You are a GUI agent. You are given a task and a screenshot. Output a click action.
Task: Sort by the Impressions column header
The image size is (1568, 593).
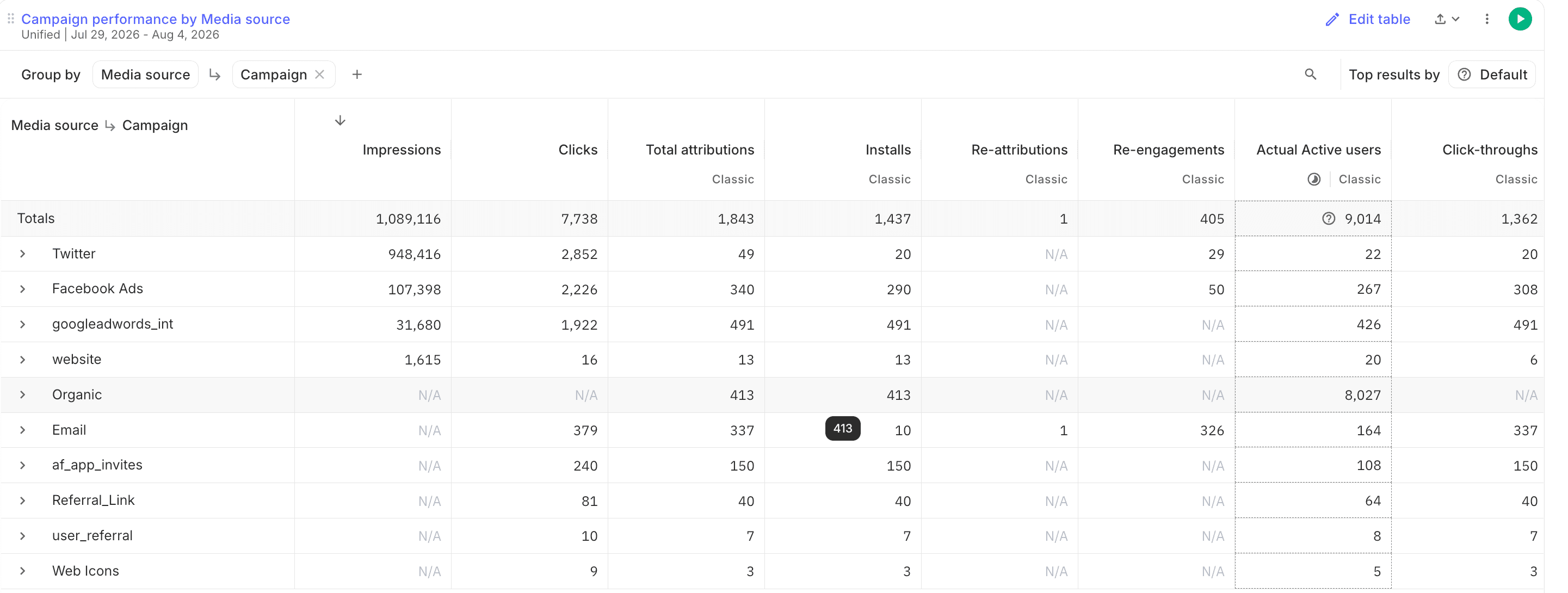pyautogui.click(x=402, y=150)
